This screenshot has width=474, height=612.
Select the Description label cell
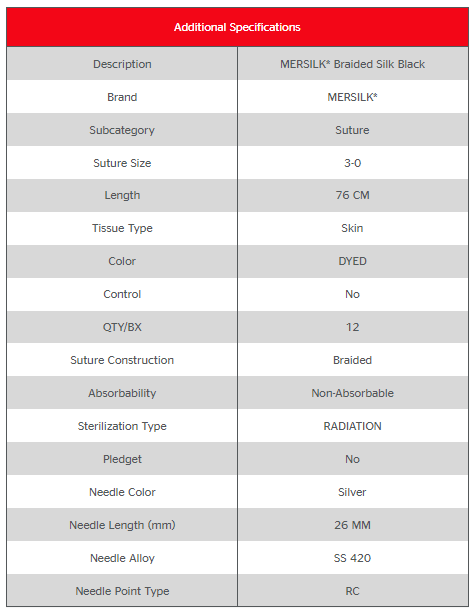tap(122, 64)
